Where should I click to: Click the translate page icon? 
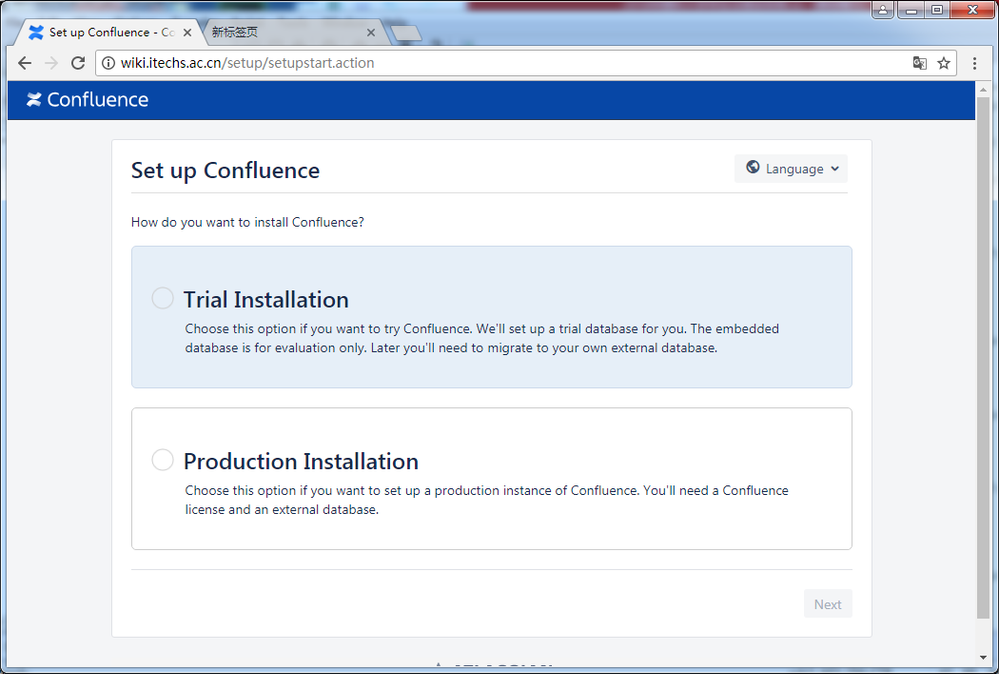pyautogui.click(x=919, y=63)
